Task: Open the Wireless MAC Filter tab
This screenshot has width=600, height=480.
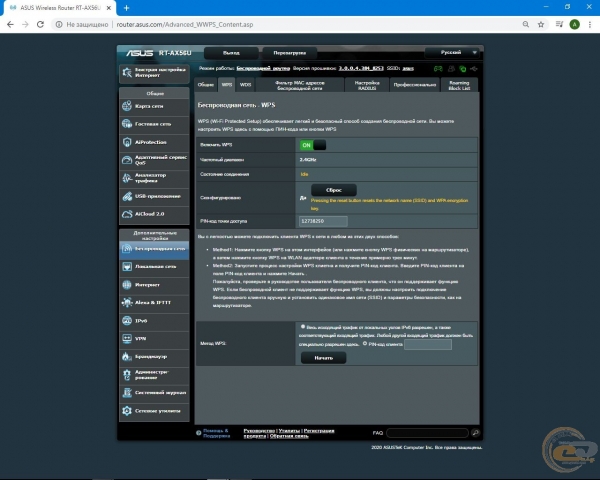Action: pyautogui.click(x=300, y=85)
